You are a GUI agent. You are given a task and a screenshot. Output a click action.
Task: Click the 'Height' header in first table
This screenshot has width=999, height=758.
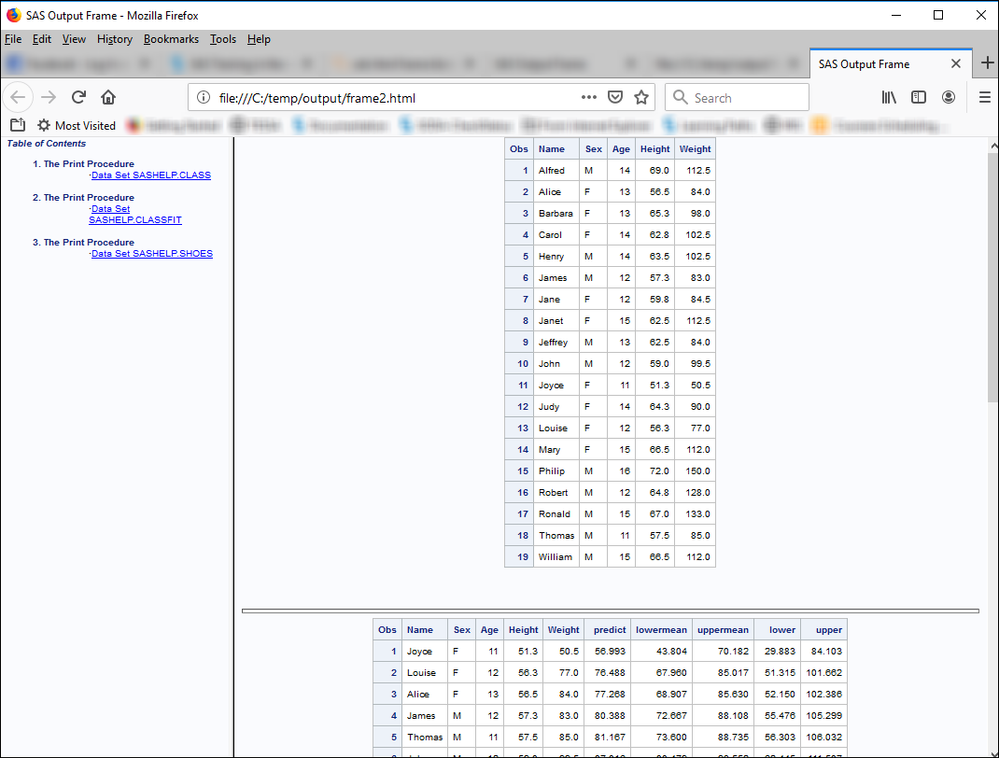click(x=655, y=148)
